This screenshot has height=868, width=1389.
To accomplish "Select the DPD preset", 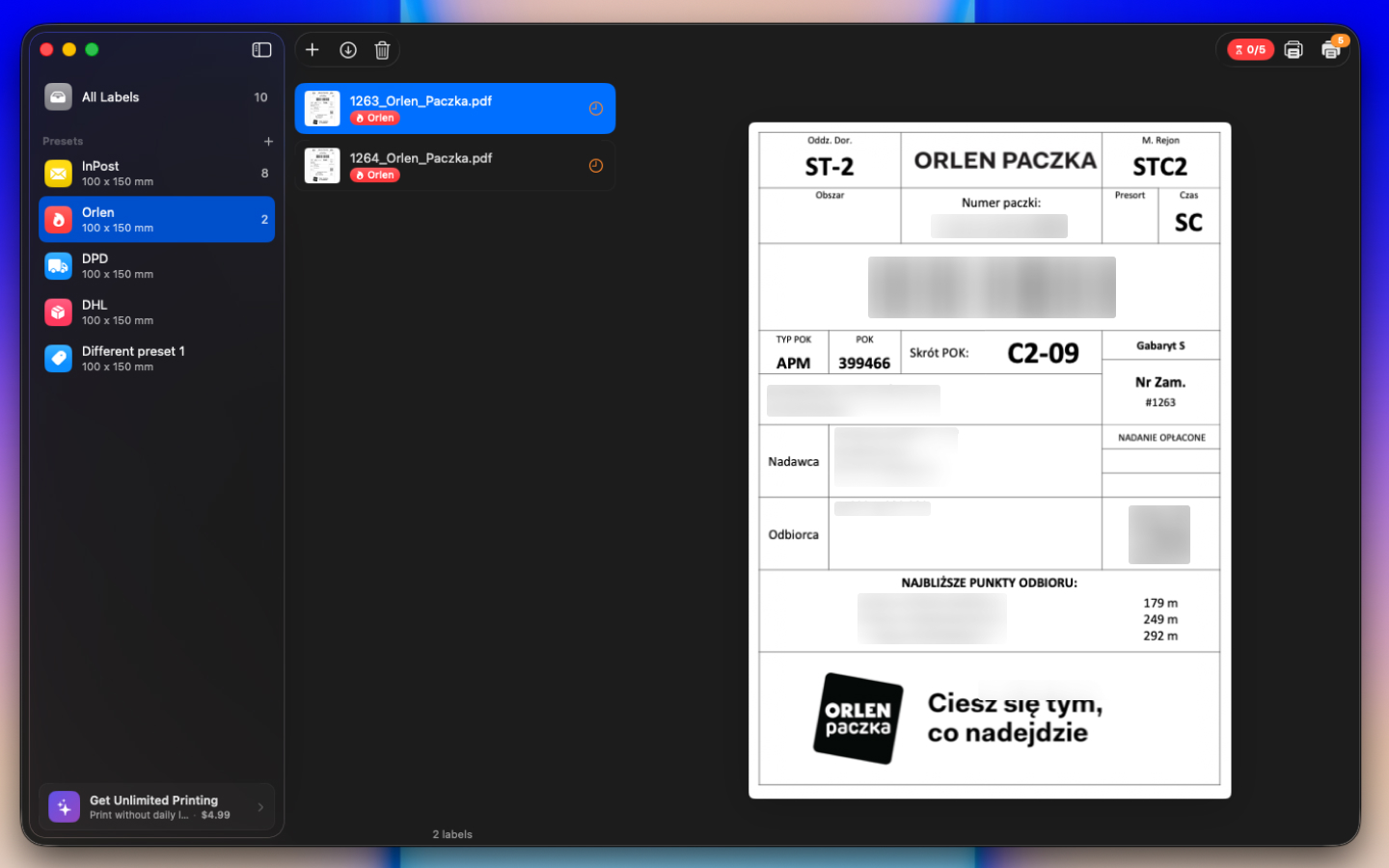I will pos(157,266).
